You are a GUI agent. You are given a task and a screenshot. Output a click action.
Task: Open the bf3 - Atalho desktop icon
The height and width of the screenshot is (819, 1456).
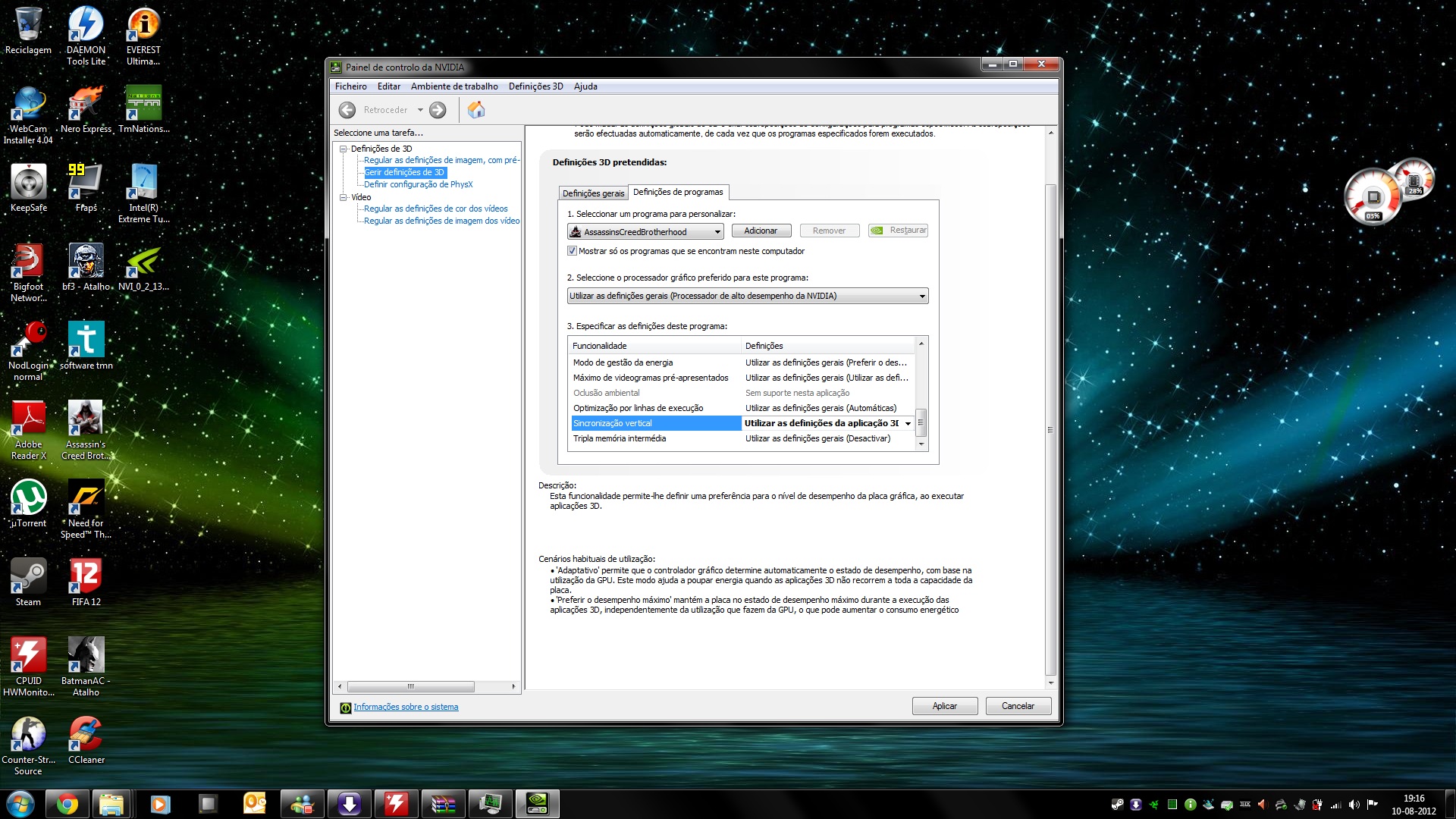point(86,267)
